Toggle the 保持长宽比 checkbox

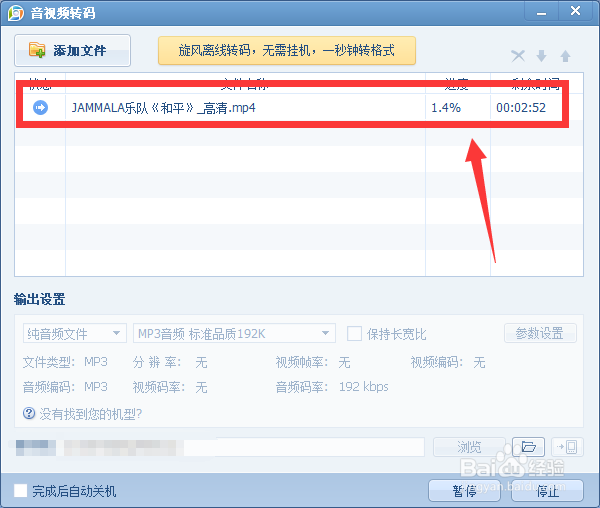(354, 334)
